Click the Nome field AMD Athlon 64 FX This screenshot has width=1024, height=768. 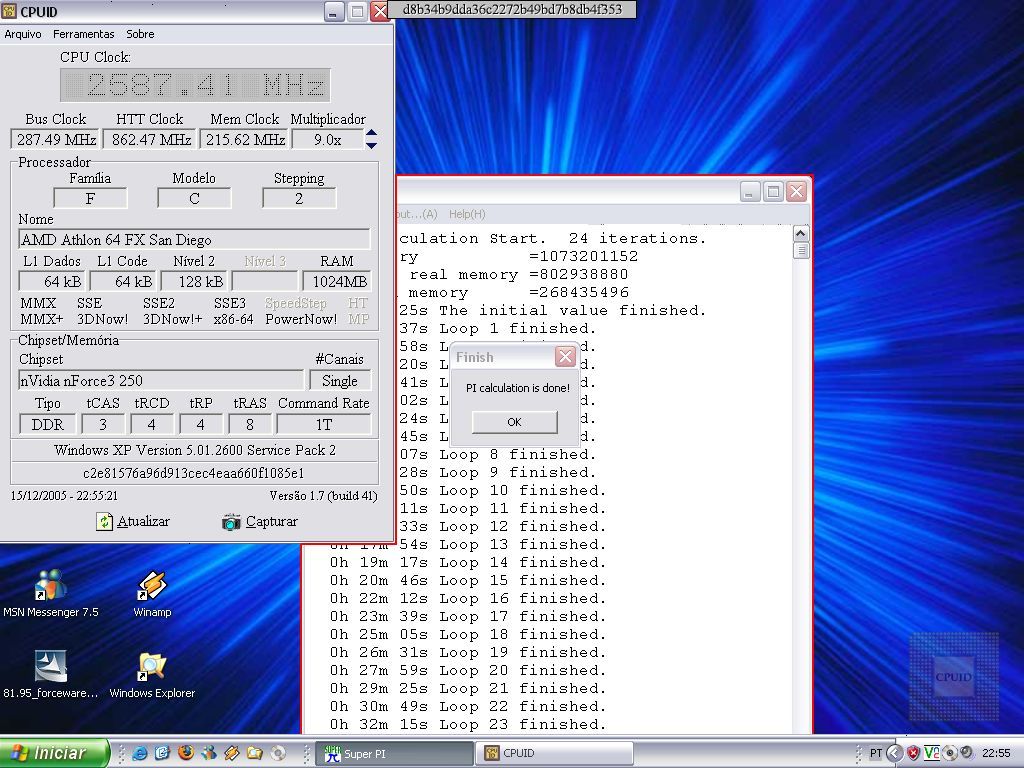(x=194, y=240)
